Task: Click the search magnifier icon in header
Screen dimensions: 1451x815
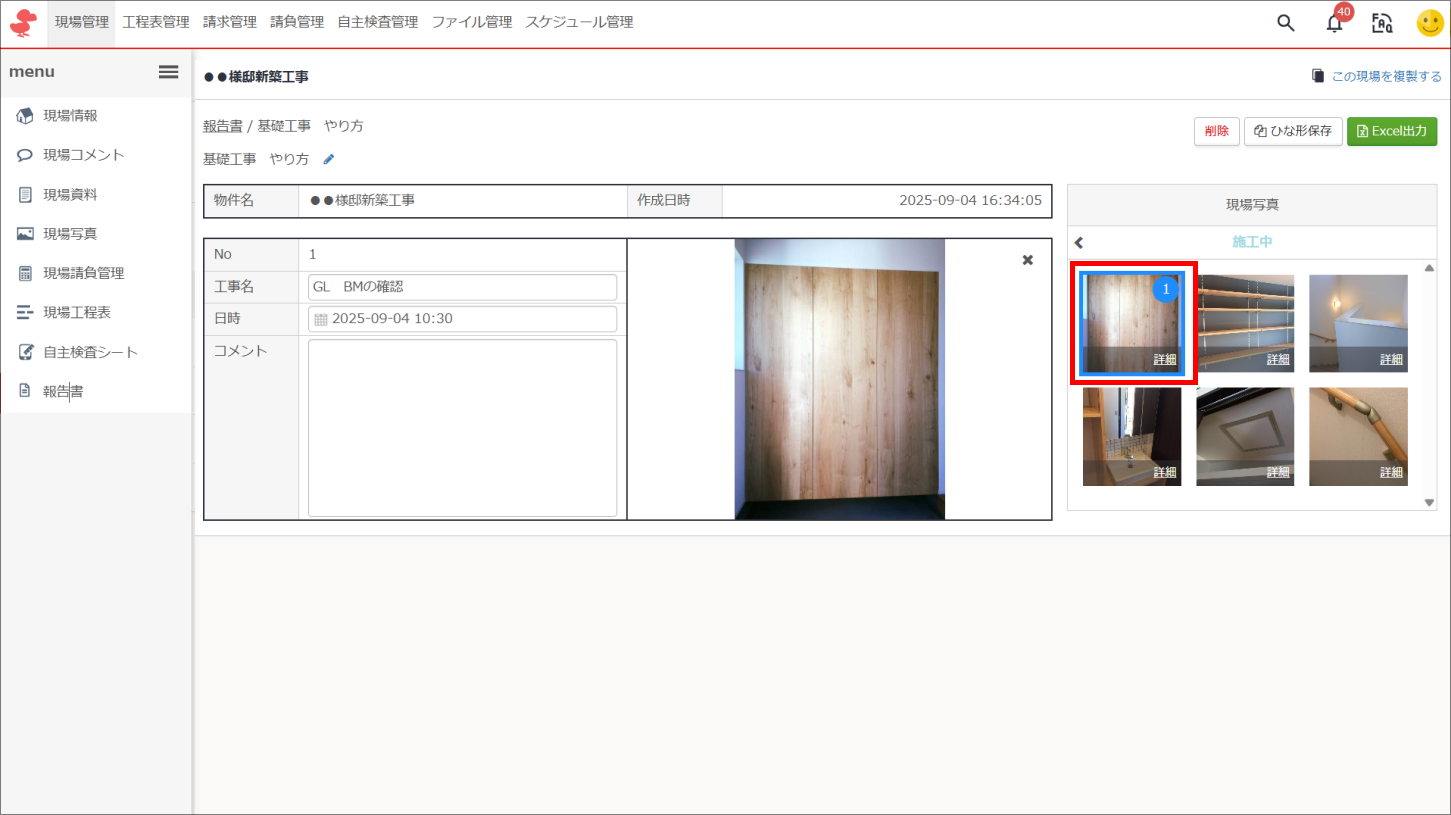Action: coord(1286,23)
